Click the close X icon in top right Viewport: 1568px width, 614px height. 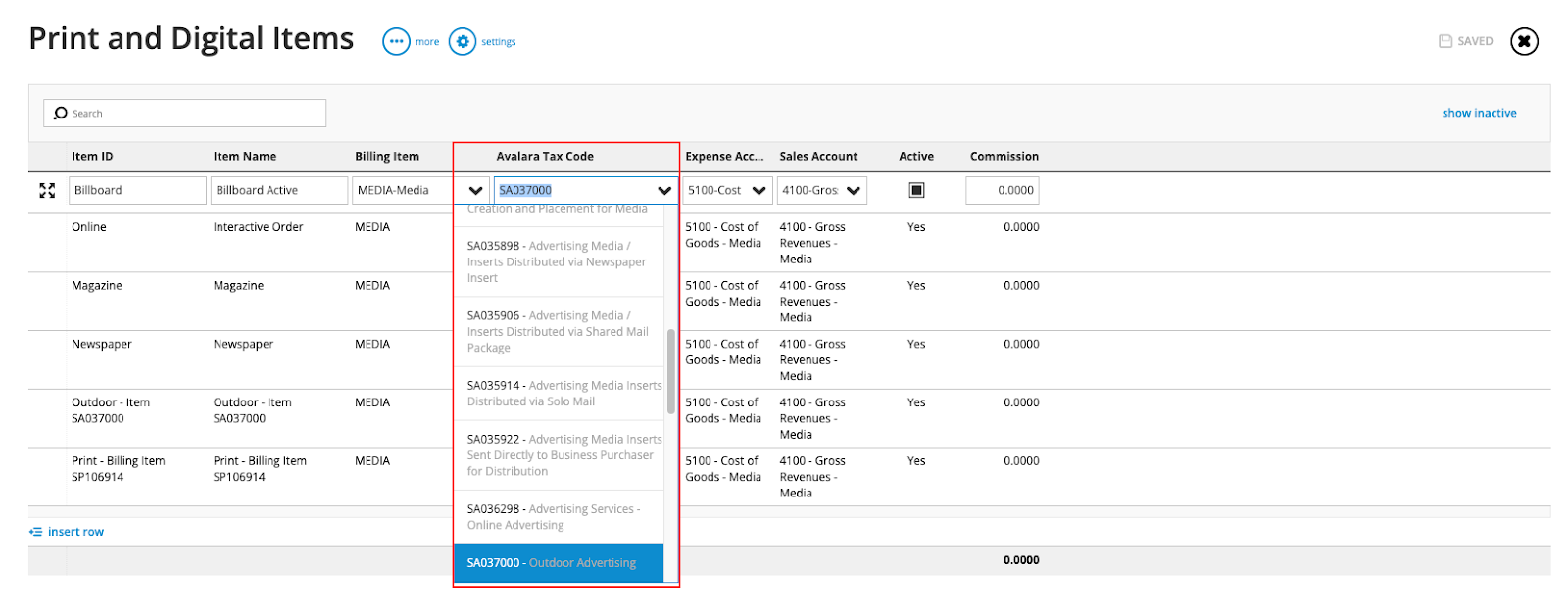tap(1524, 42)
